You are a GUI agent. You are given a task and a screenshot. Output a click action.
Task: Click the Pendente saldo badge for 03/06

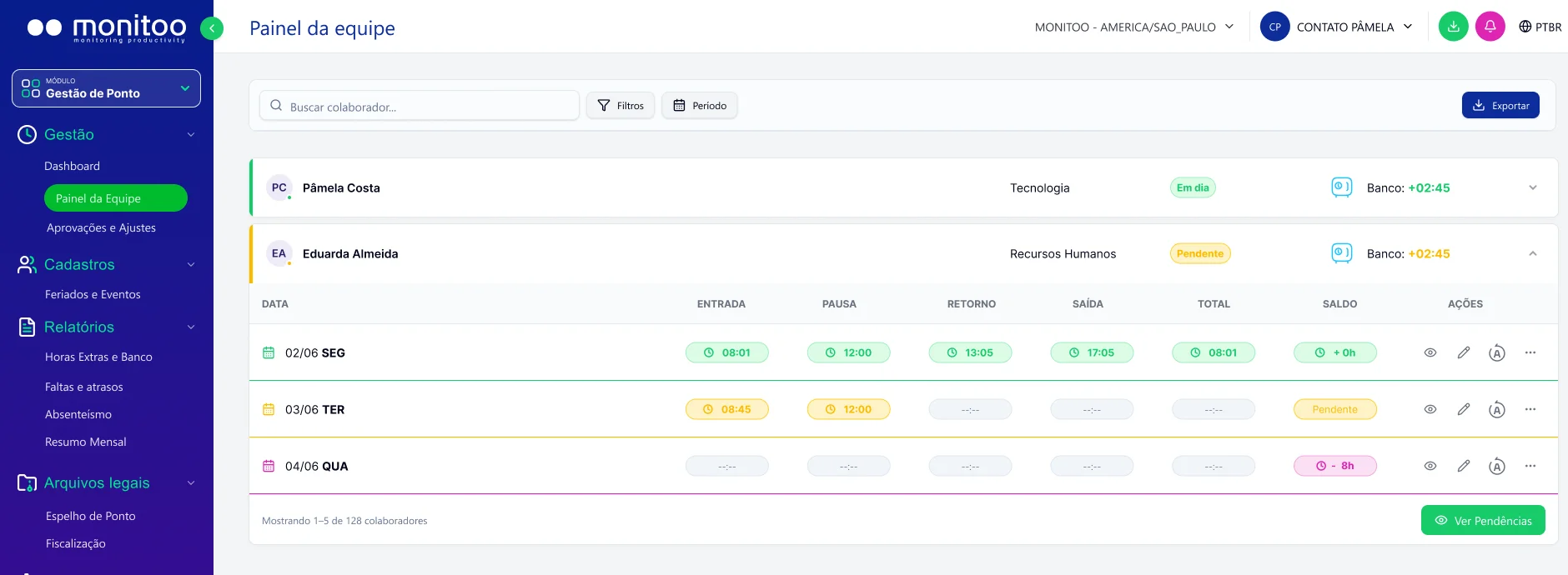coord(1334,409)
